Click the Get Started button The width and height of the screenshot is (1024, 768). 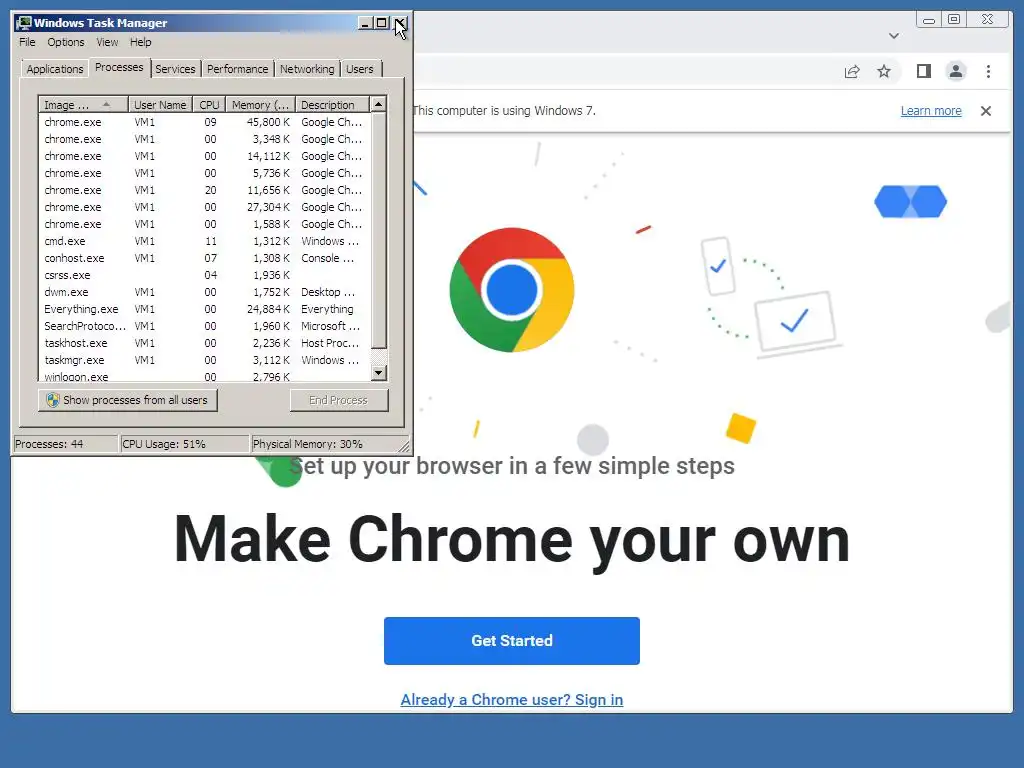click(512, 641)
